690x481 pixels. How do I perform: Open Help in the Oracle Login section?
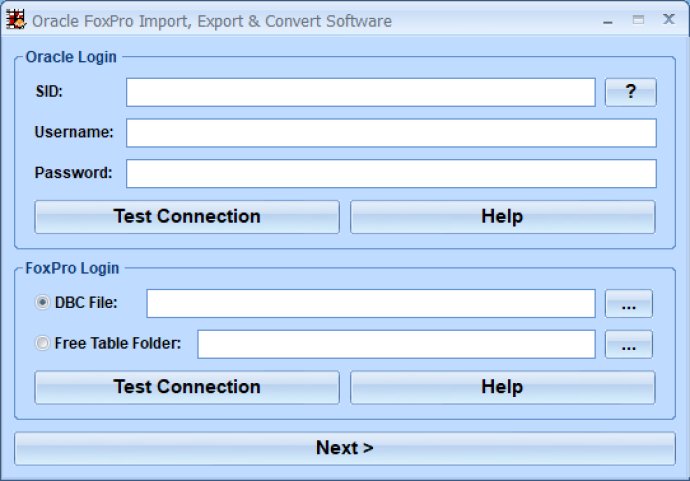pos(503,217)
